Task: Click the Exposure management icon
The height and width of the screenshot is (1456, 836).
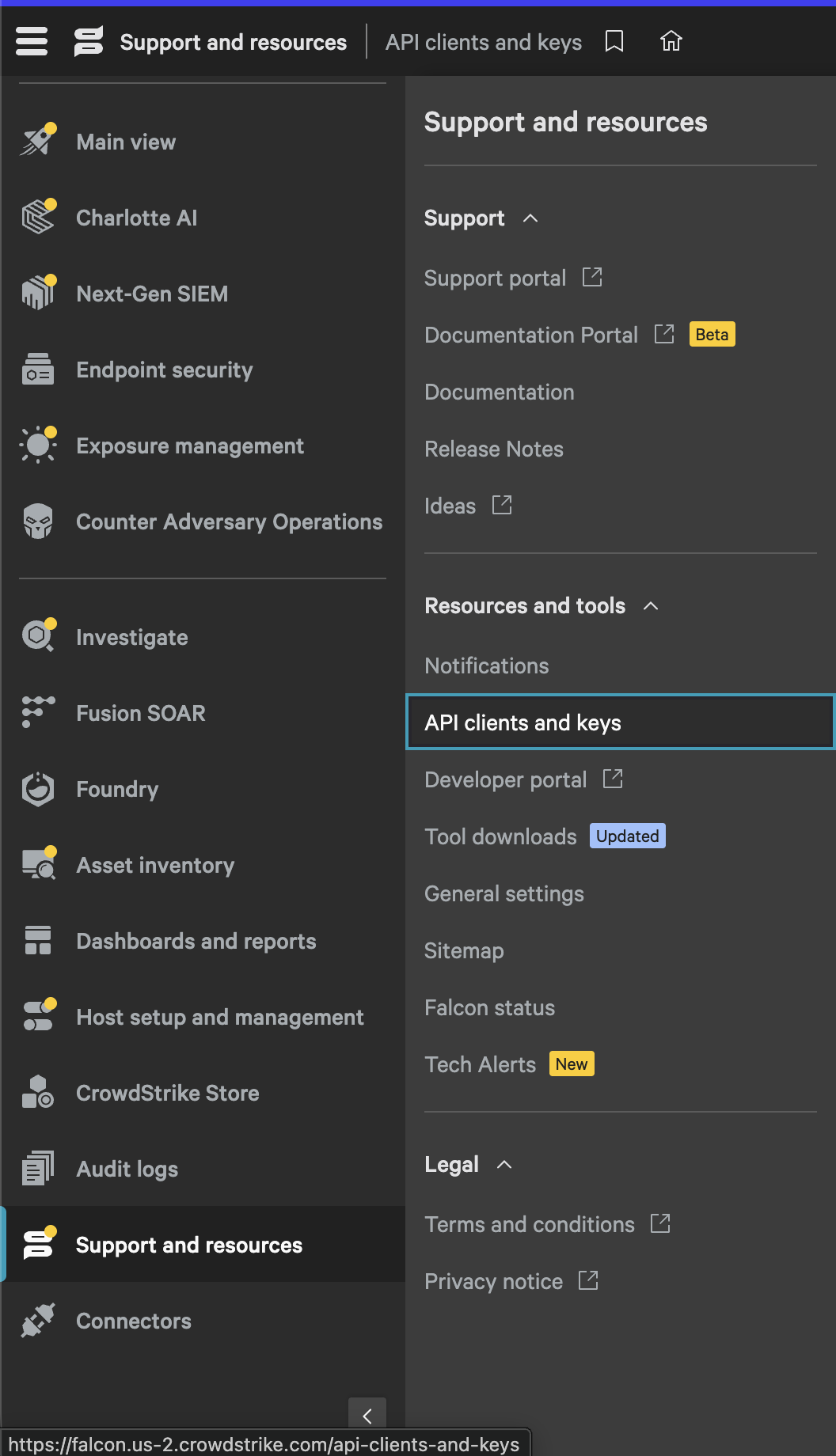Action: [38, 445]
